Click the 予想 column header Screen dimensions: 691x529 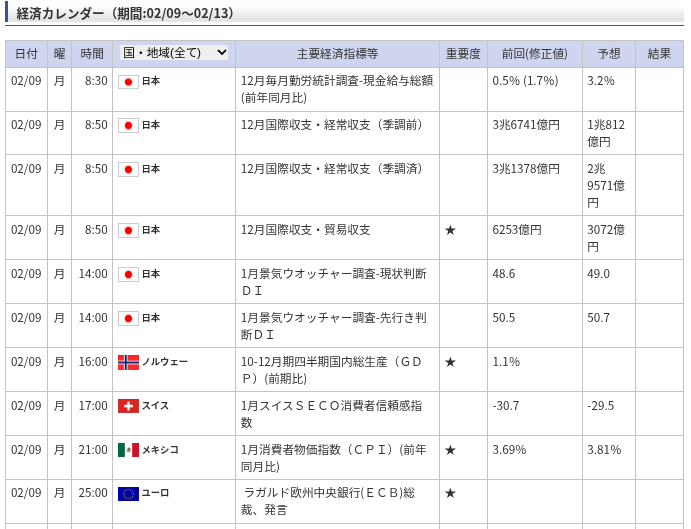[x=608, y=54]
